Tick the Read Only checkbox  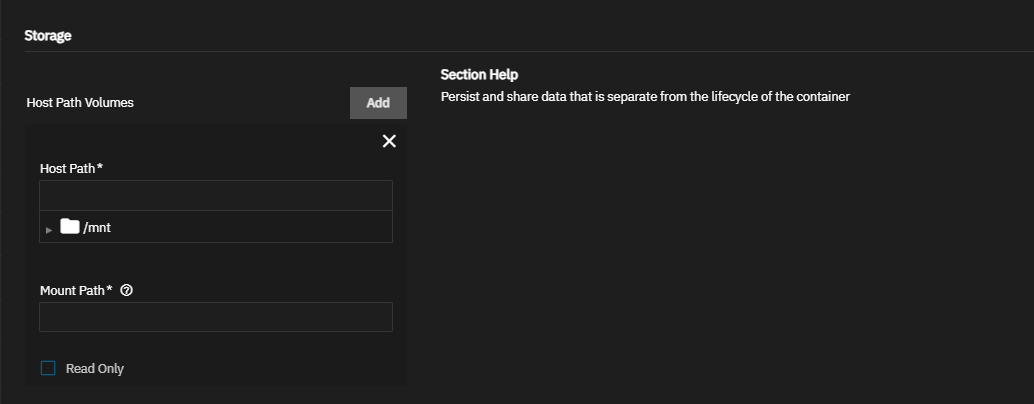pyautogui.click(x=48, y=368)
